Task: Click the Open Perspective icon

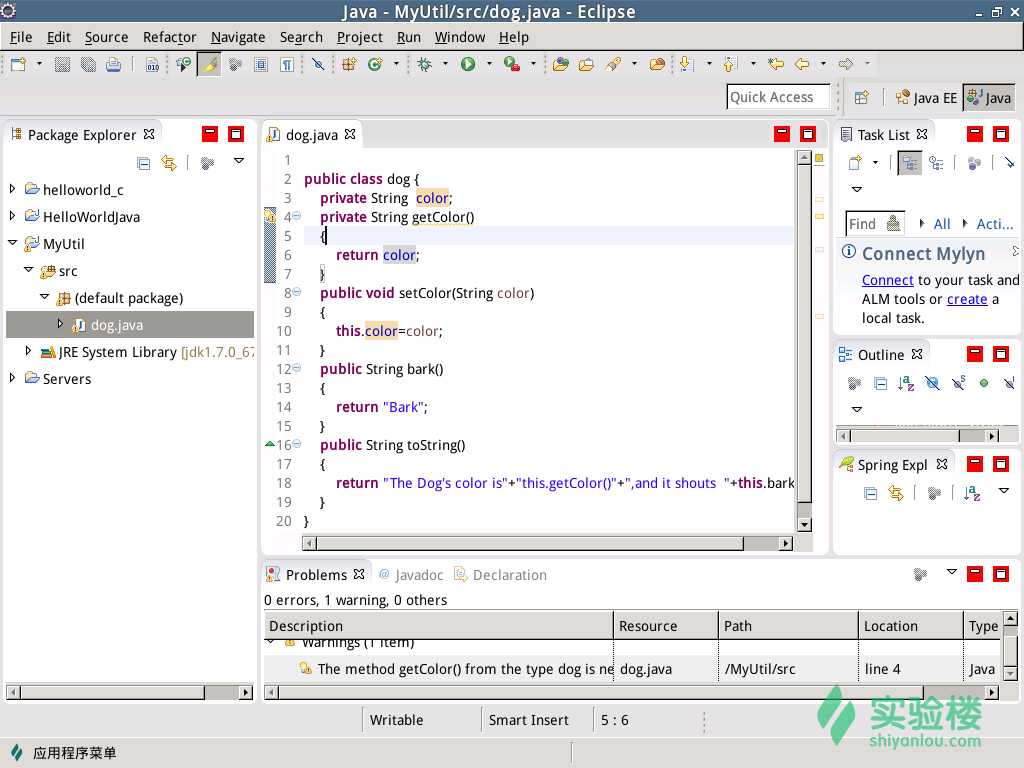Action: [x=861, y=98]
